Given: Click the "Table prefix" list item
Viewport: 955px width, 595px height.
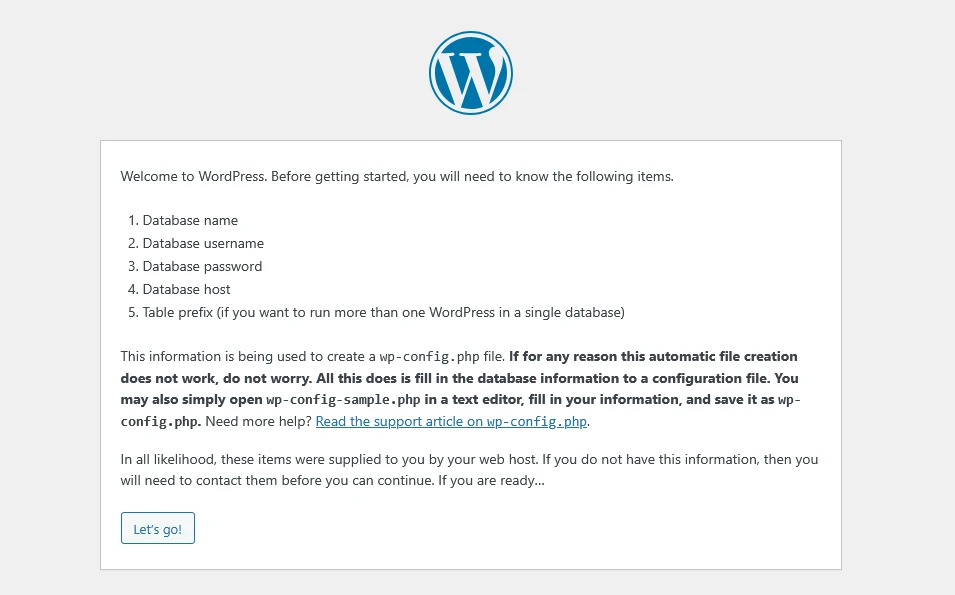Looking at the screenshot, I should click(x=178, y=312).
